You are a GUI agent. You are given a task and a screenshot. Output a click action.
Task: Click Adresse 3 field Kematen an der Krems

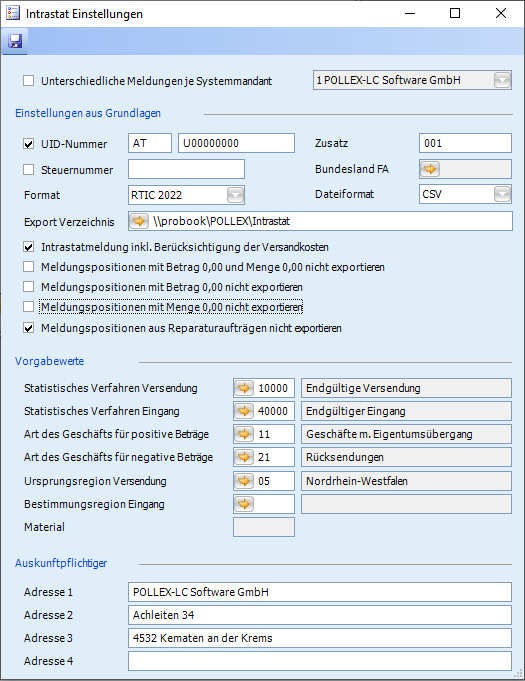(x=320, y=638)
